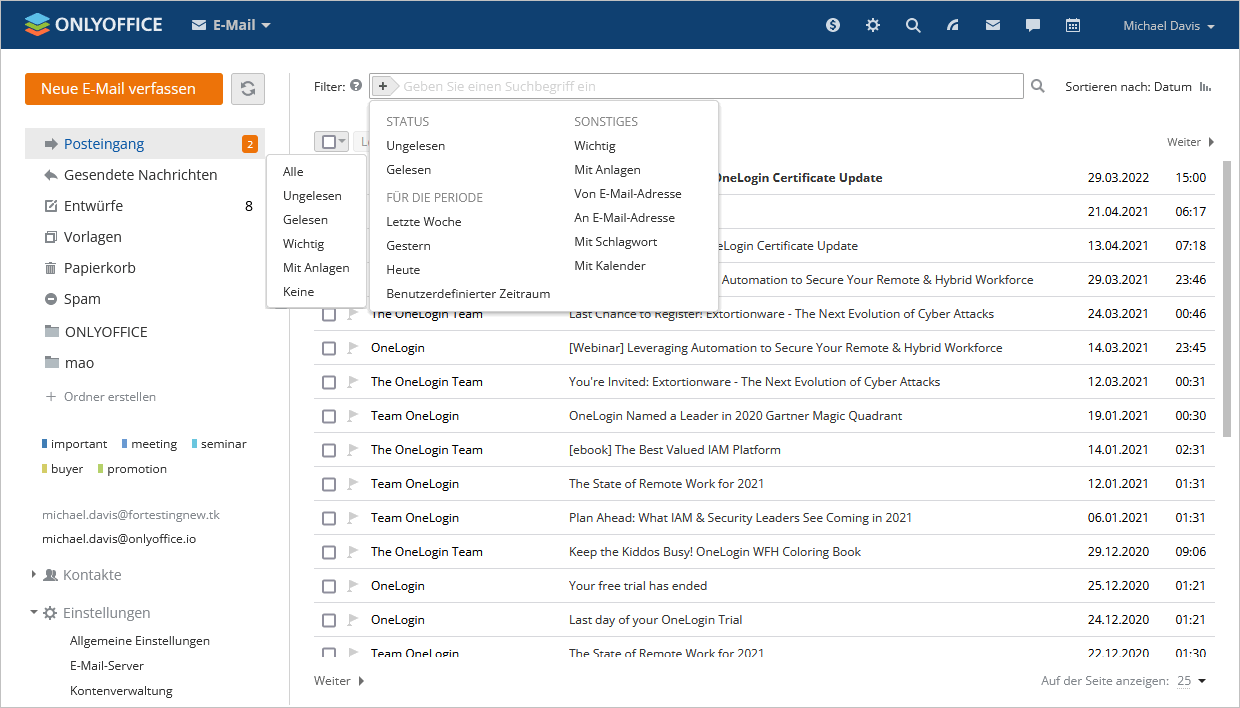Open the E-Mail module dropdown

click(231, 25)
